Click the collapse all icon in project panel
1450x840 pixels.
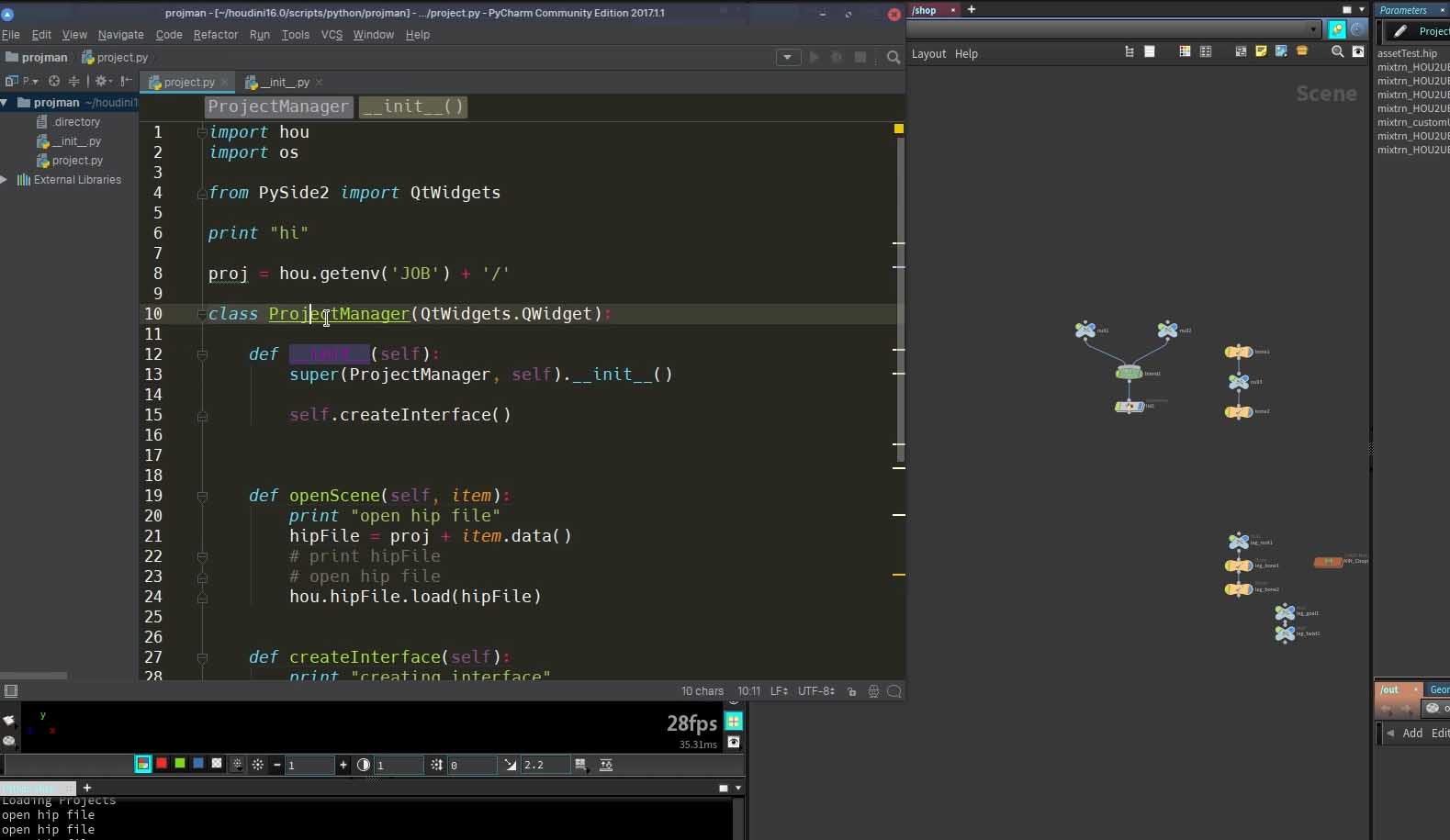click(73, 81)
